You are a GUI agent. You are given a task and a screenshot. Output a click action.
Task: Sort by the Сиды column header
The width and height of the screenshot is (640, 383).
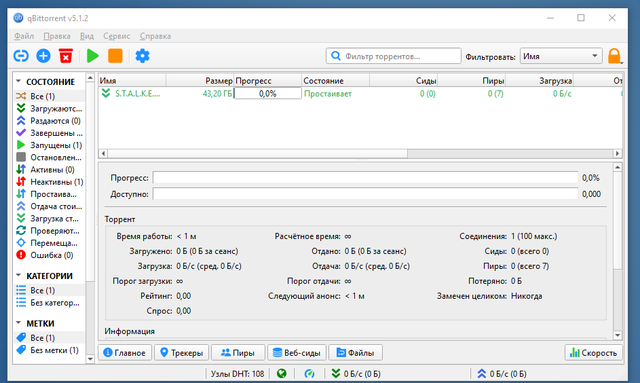pyautogui.click(x=403, y=80)
